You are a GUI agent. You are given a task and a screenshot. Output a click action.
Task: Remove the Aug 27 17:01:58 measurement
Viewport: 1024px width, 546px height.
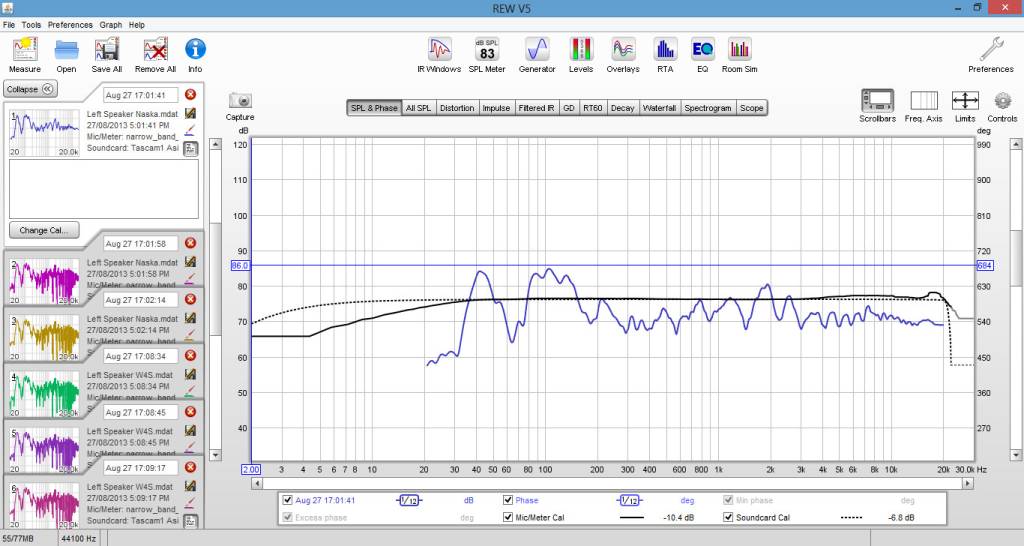tap(190, 243)
